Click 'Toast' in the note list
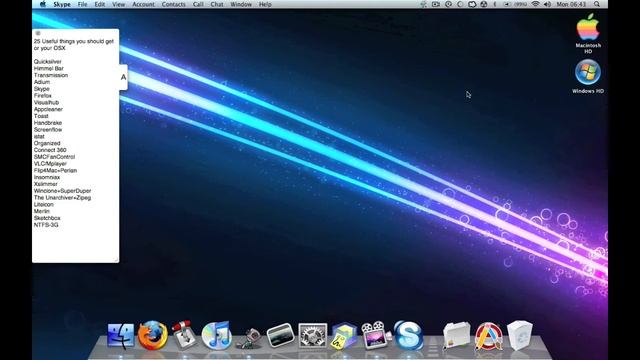The width and height of the screenshot is (640, 360). coord(41,116)
